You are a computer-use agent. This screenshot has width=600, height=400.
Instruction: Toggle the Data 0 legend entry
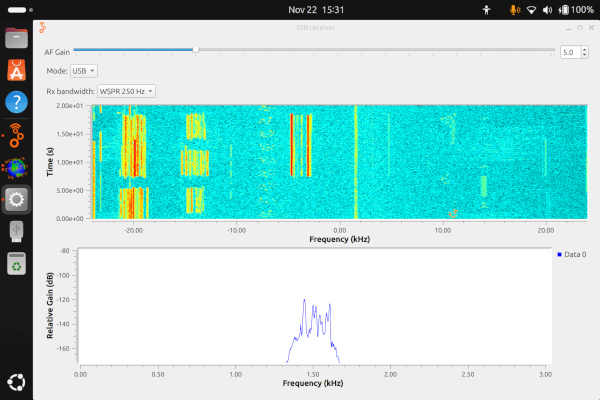click(572, 255)
